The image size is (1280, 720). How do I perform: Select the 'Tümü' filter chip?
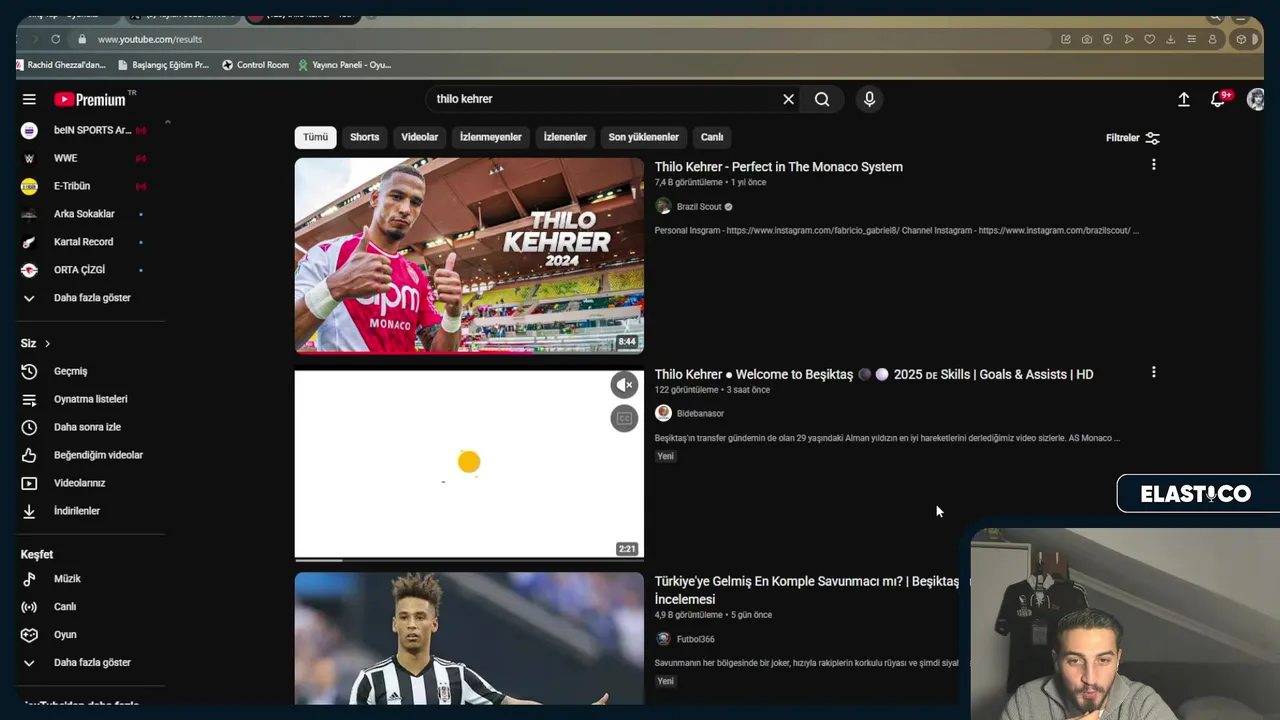pyautogui.click(x=316, y=137)
